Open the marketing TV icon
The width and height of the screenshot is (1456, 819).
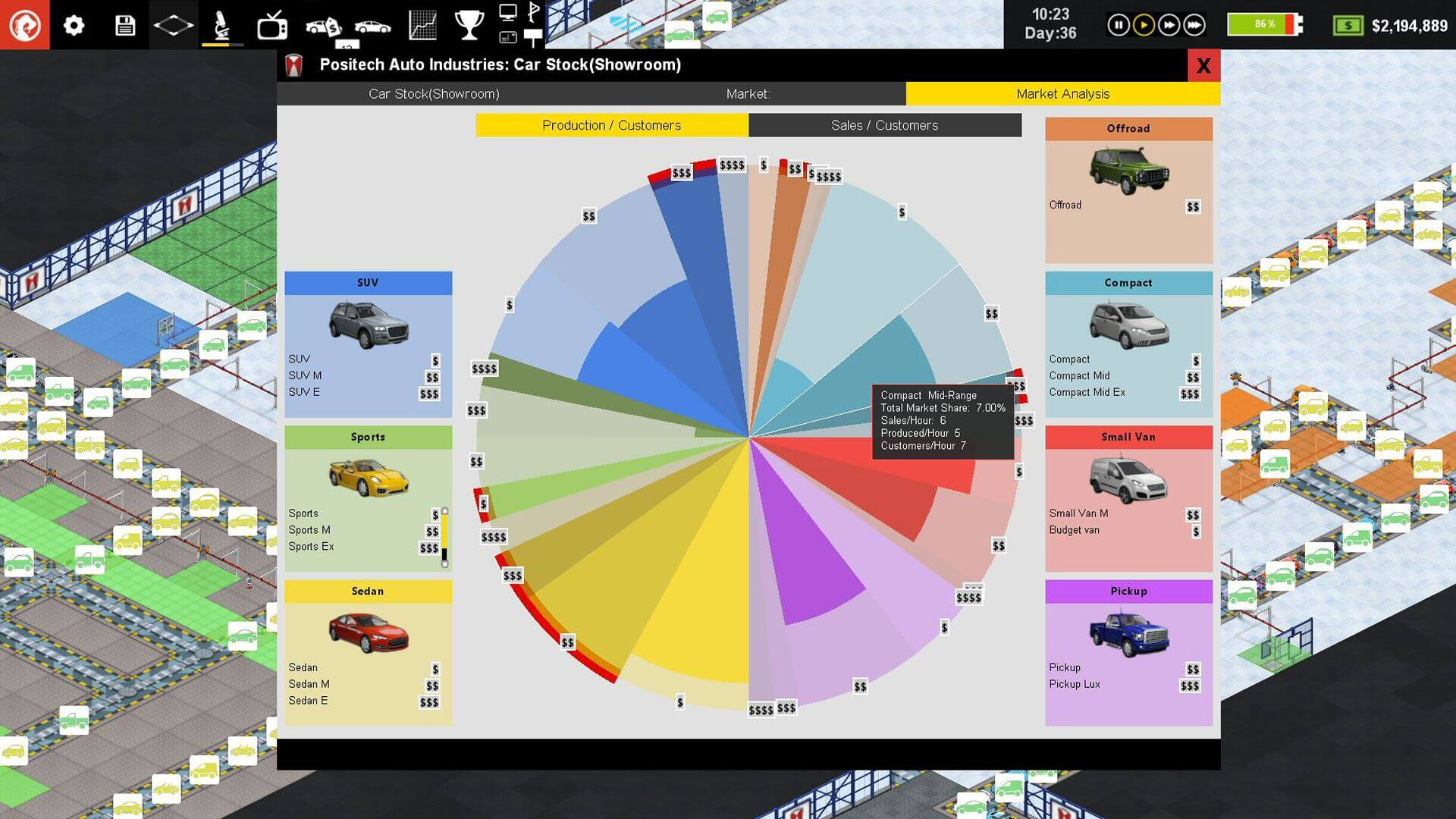(271, 25)
